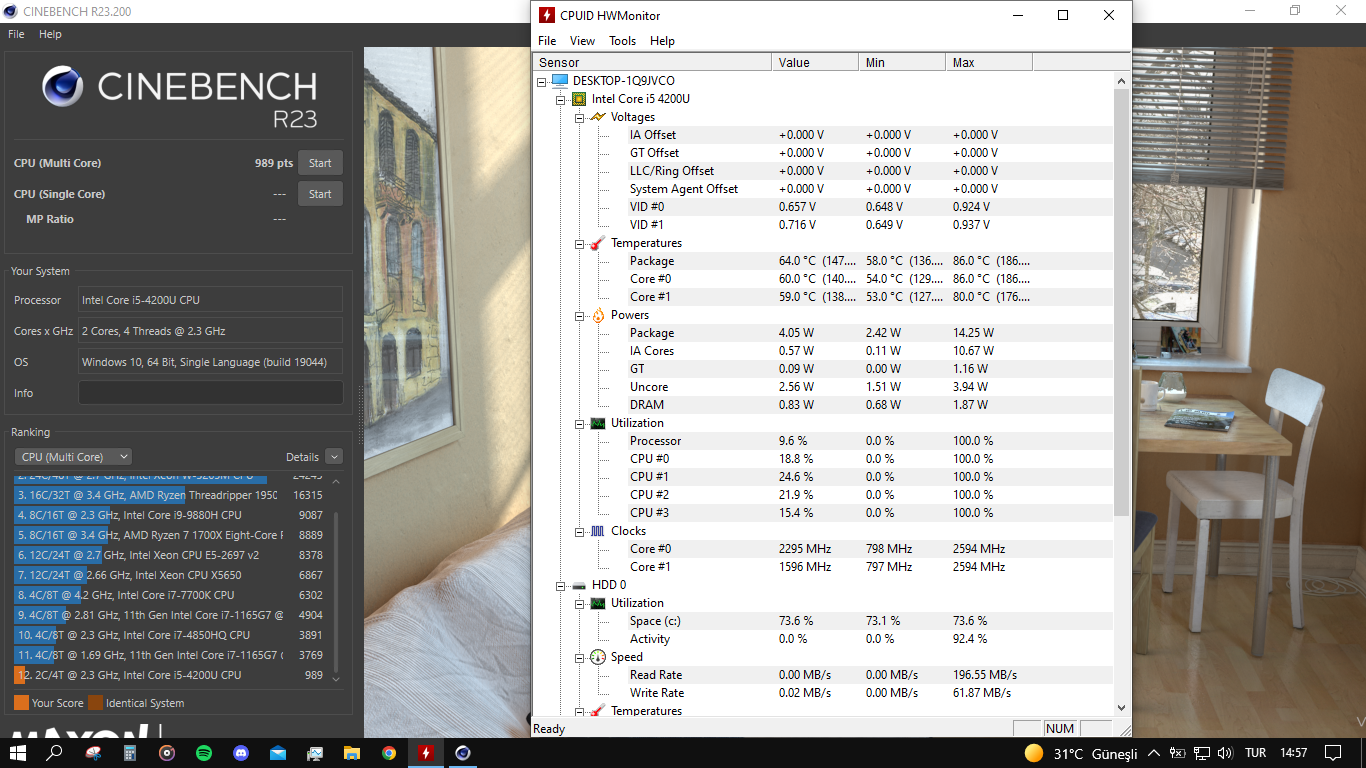Open Spotify from the taskbar
Image resolution: width=1366 pixels, height=768 pixels.
point(204,753)
